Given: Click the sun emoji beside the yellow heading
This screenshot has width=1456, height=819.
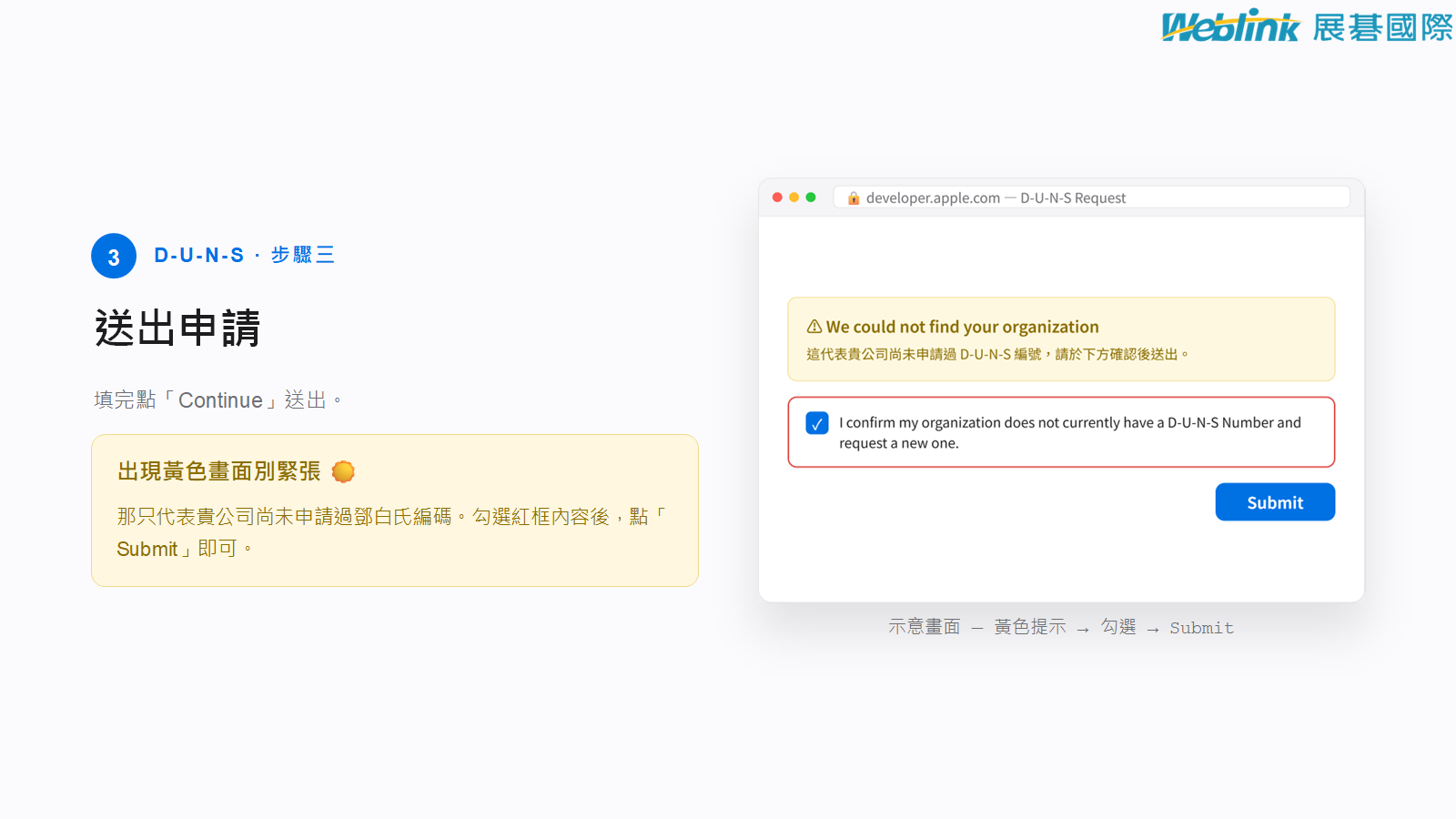Looking at the screenshot, I should [x=343, y=471].
